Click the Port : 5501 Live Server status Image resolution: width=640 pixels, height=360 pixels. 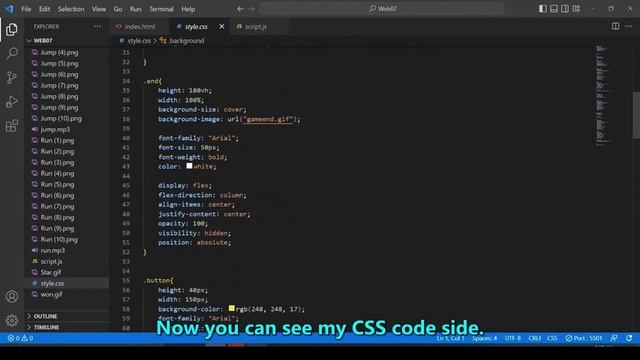click(x=584, y=338)
